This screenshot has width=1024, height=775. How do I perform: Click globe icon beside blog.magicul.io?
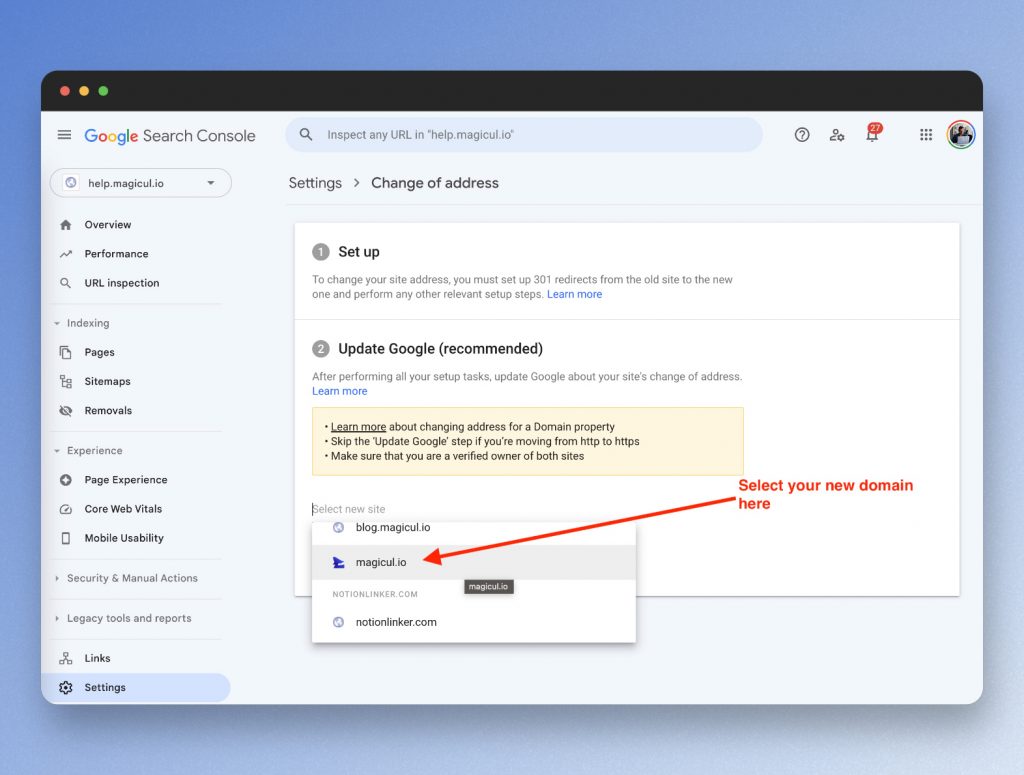[x=338, y=527]
